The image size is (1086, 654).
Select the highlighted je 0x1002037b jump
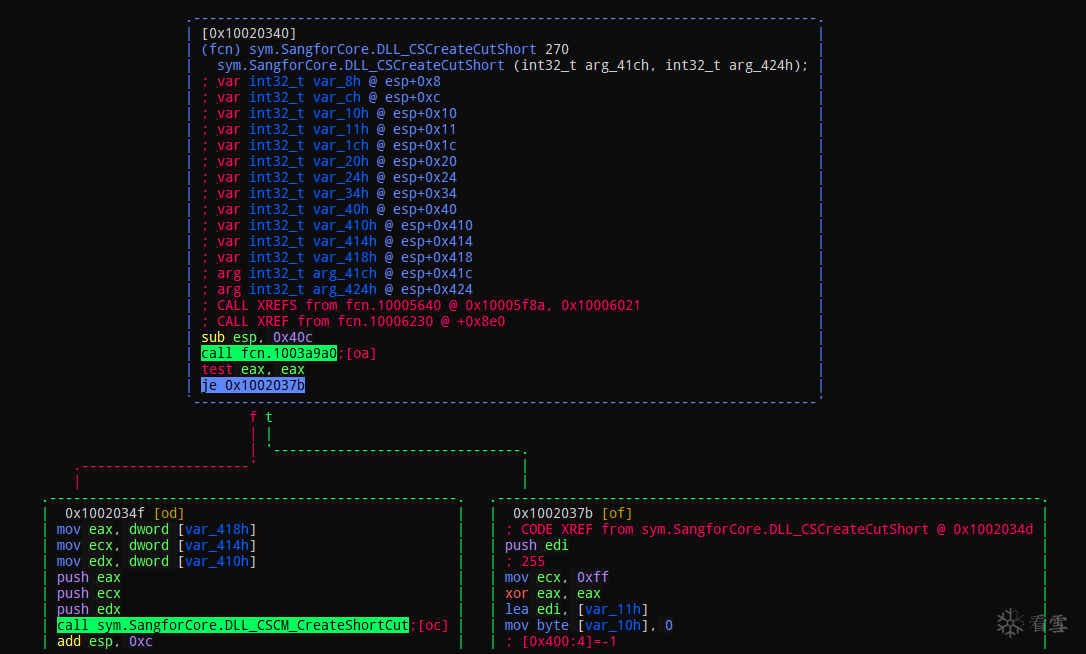(253, 385)
